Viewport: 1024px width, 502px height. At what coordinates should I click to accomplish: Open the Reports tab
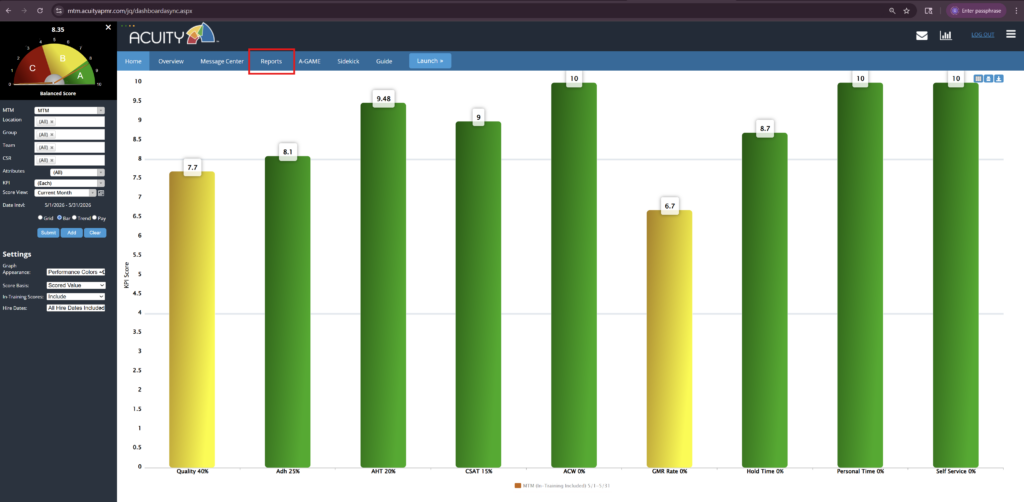click(x=271, y=61)
